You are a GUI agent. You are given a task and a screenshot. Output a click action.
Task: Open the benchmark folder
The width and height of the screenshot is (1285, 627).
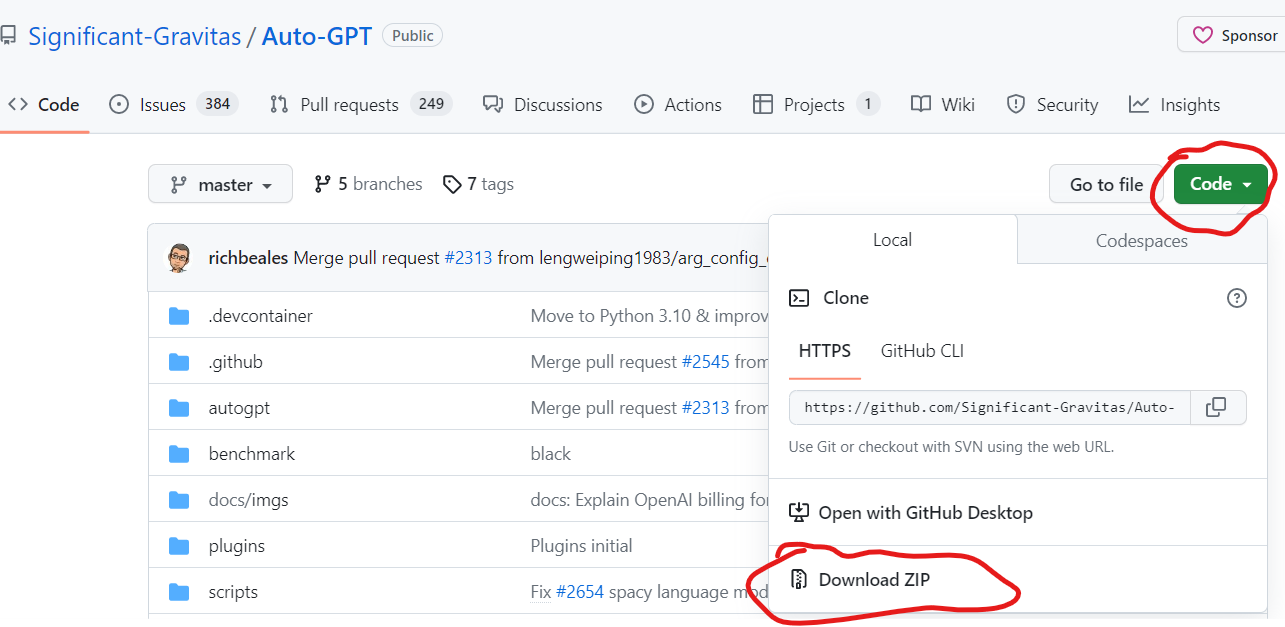pyautogui.click(x=252, y=454)
